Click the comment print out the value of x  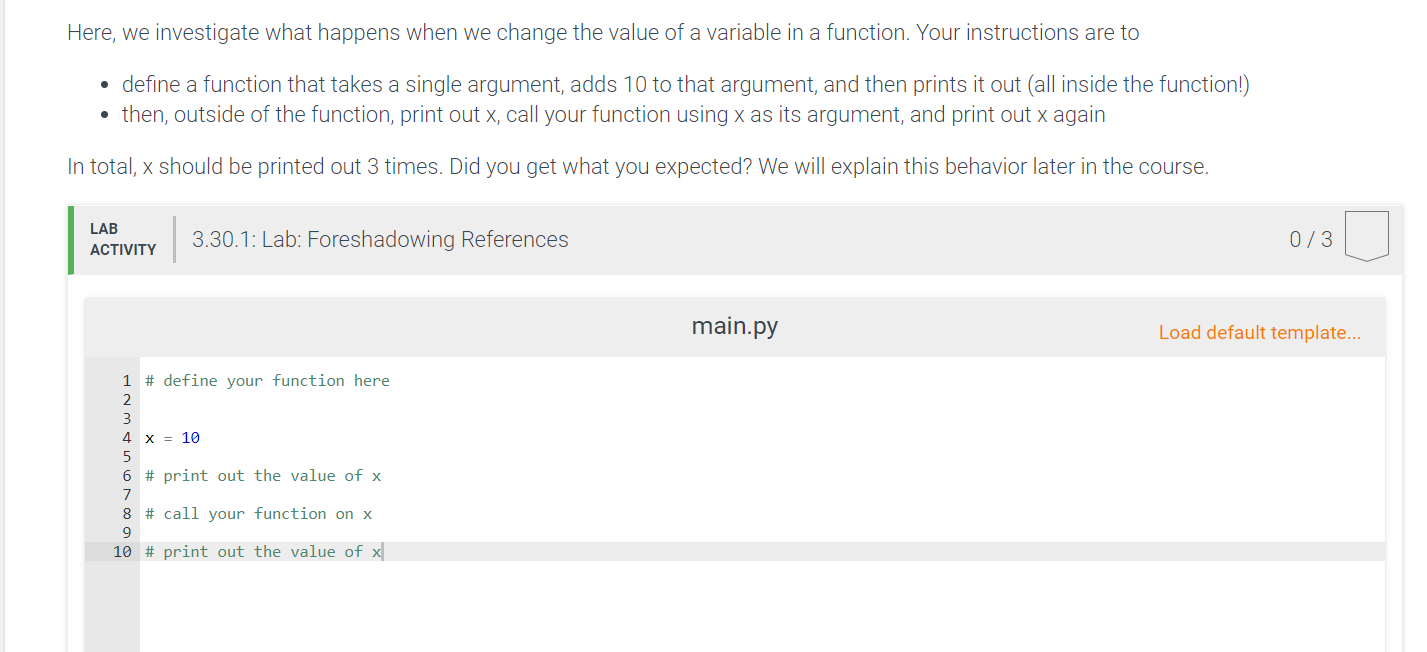tap(262, 475)
